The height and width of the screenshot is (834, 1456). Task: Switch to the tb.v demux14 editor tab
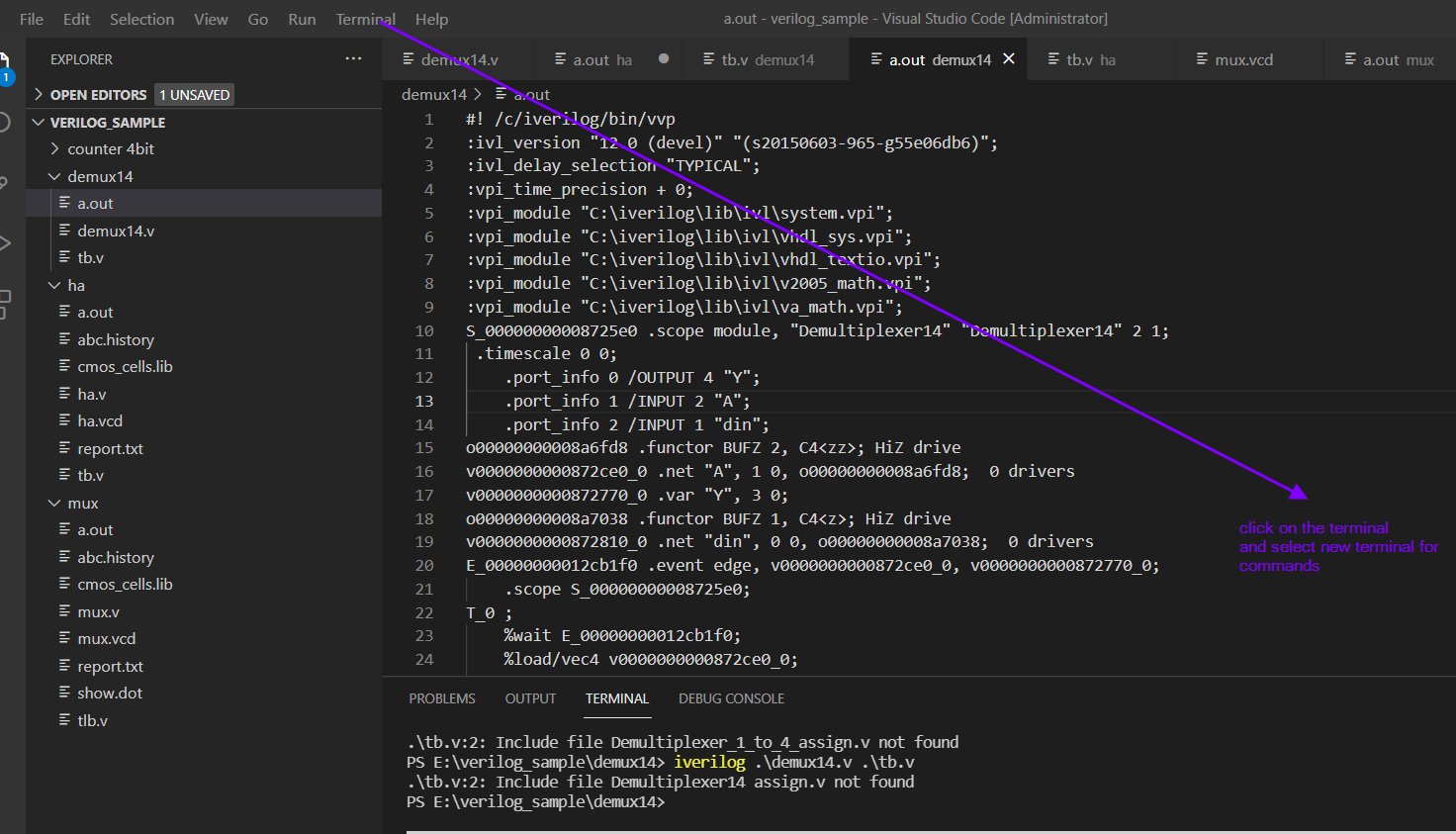766,59
